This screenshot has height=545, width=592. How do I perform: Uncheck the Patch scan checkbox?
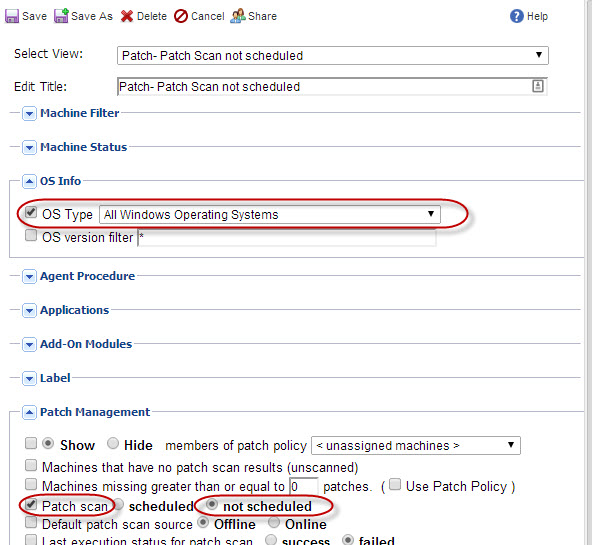[x=31, y=504]
